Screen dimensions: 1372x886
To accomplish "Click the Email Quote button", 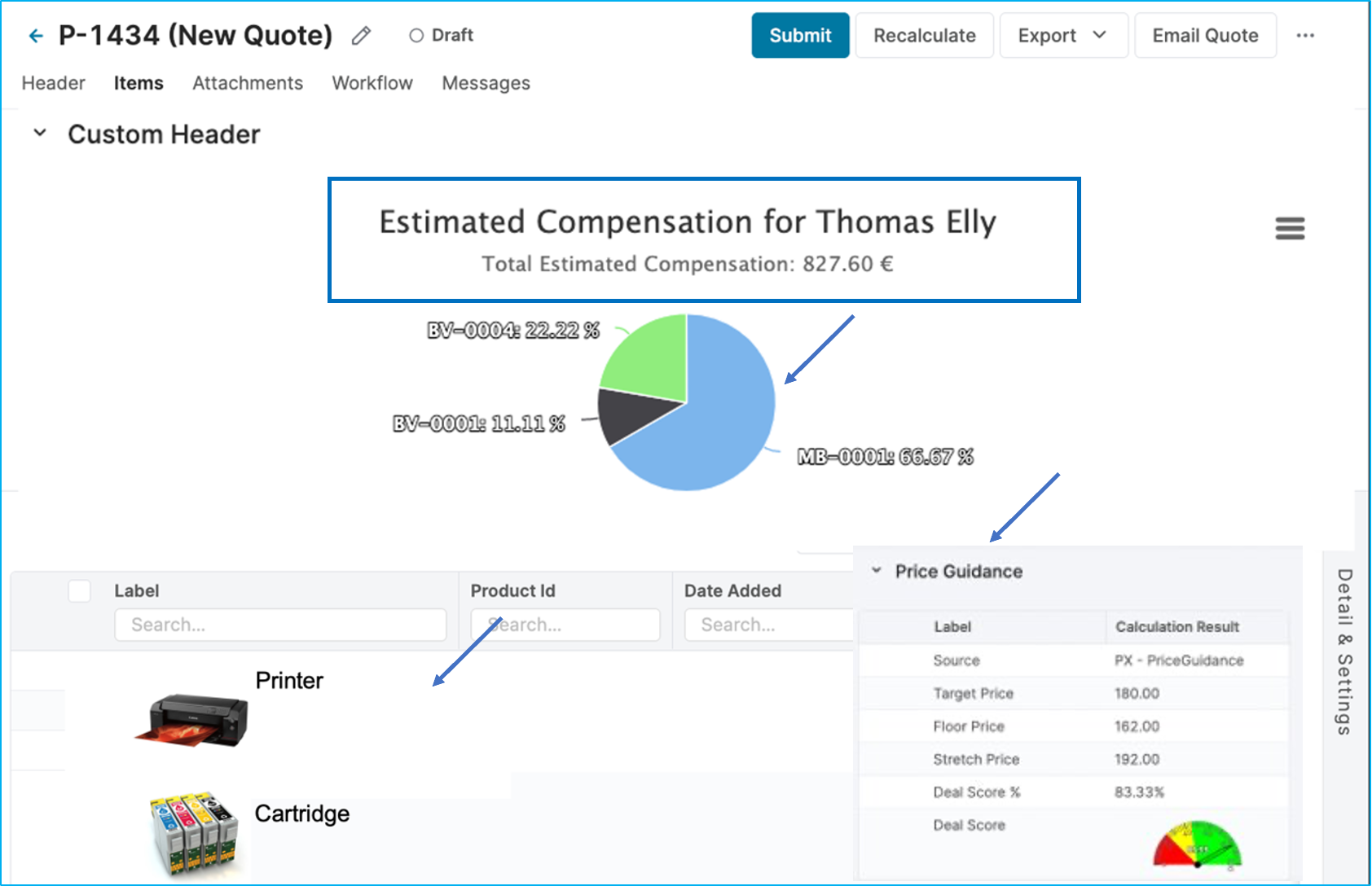I will (1204, 36).
